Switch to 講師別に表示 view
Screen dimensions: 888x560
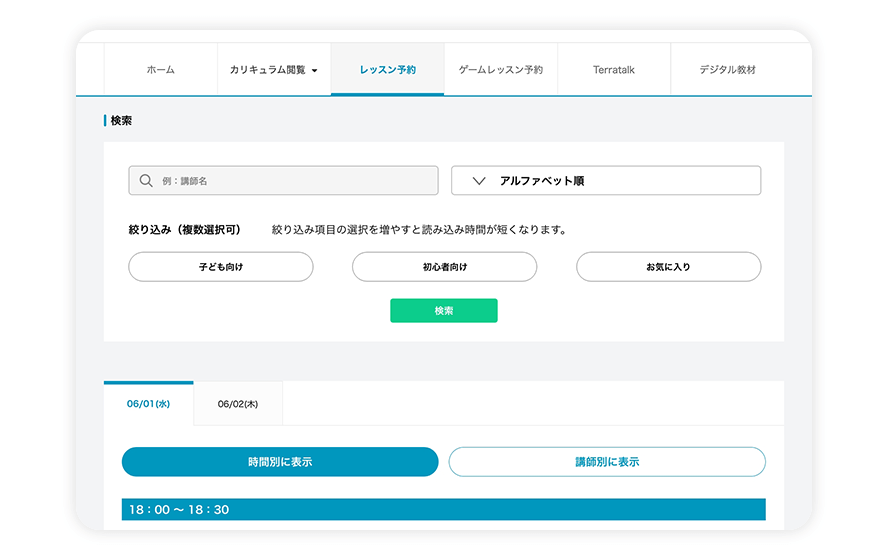pyautogui.click(x=607, y=462)
